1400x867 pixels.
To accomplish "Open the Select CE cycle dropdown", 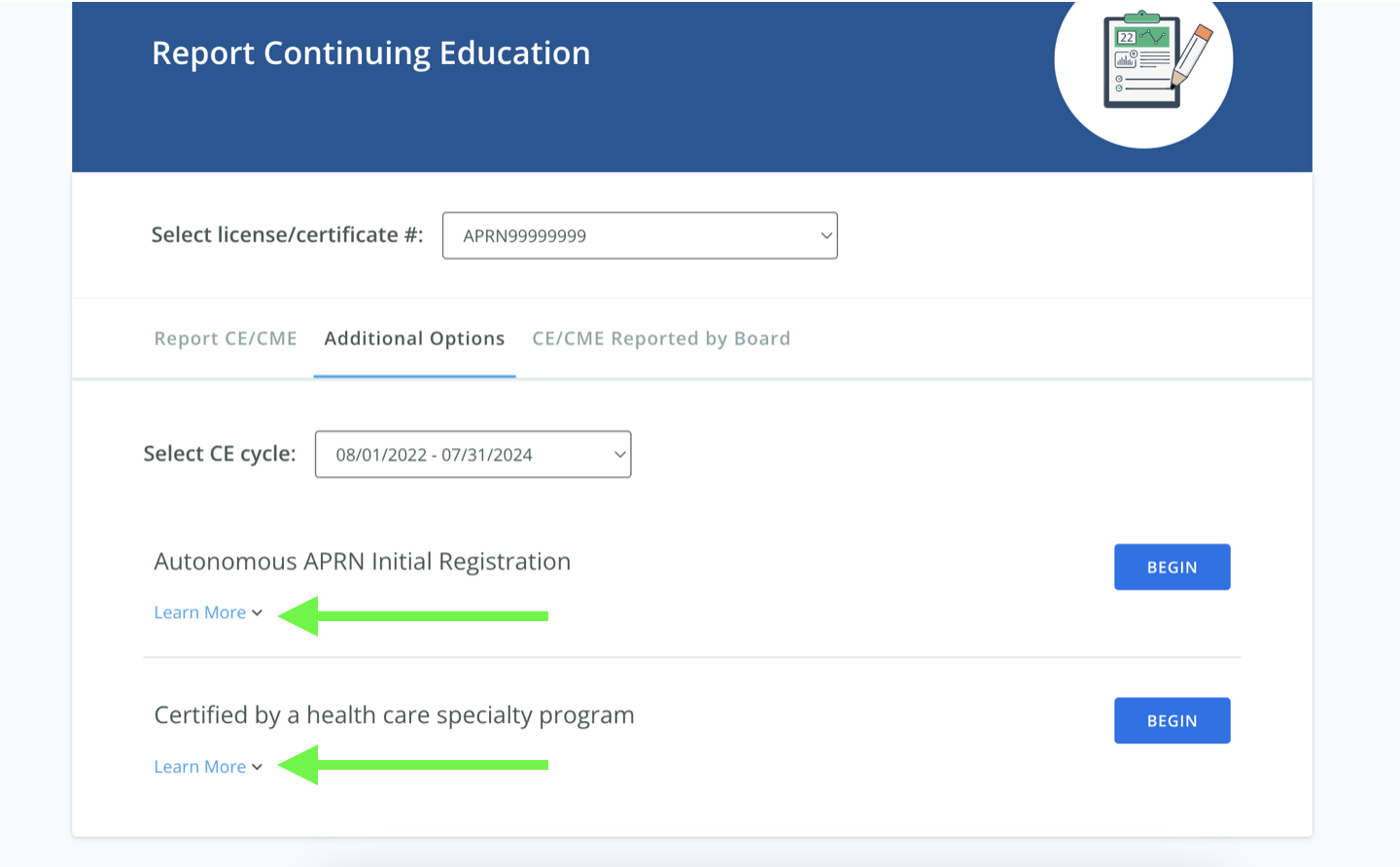I will [x=472, y=455].
